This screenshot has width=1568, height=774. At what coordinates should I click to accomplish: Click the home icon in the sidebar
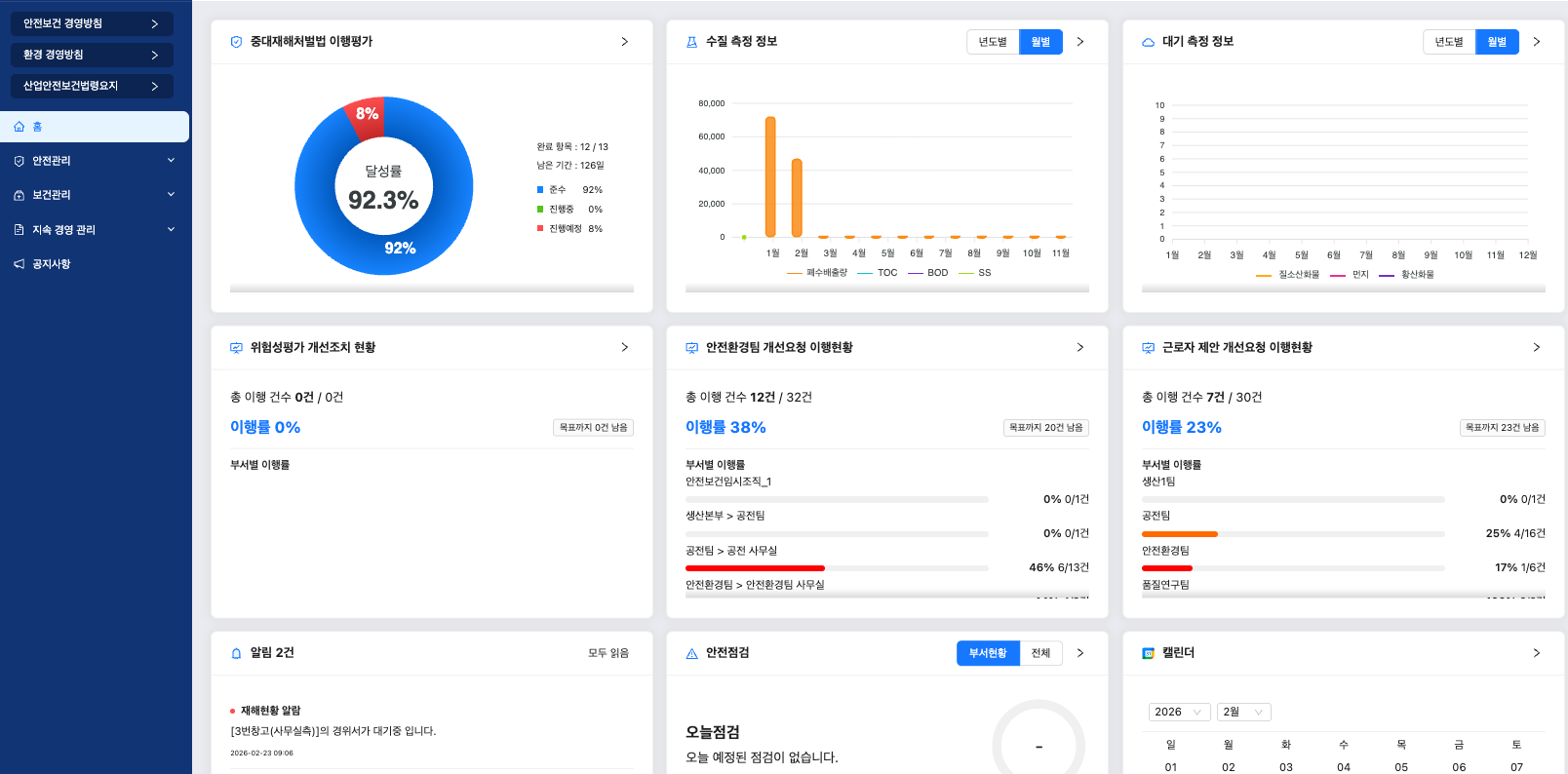[20, 127]
